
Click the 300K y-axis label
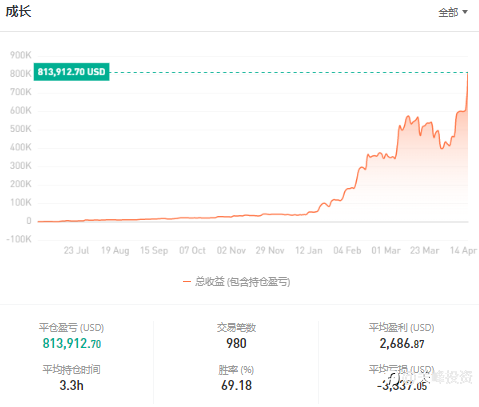[21, 166]
